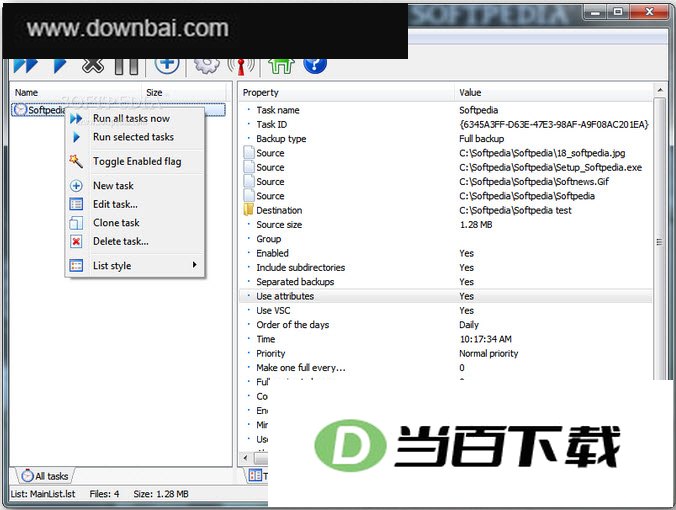Select the Backup type property row
The width and height of the screenshot is (676, 510).
(445, 138)
